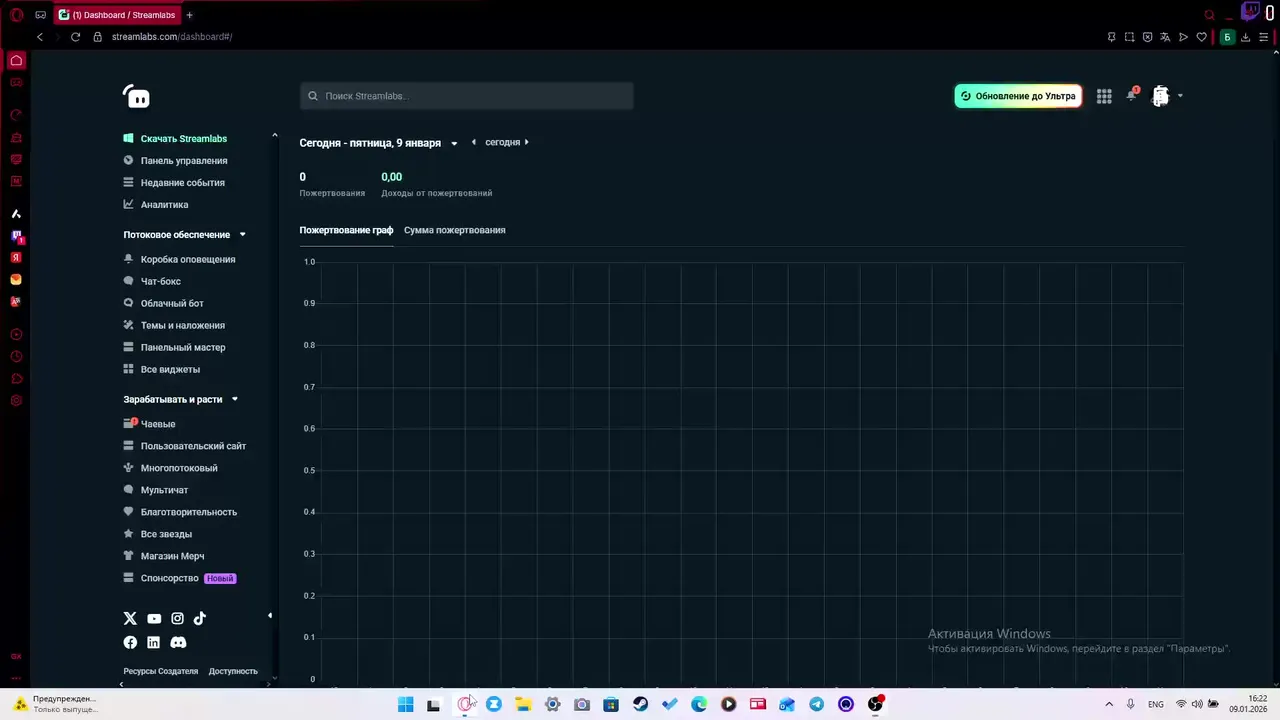This screenshot has height=720, width=1280.
Task: Open Steam from the taskbar
Action: tap(640, 704)
